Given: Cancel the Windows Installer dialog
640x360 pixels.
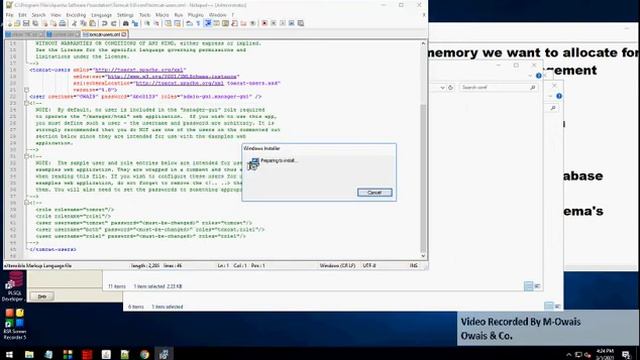Looking at the screenshot, I should pos(375,192).
